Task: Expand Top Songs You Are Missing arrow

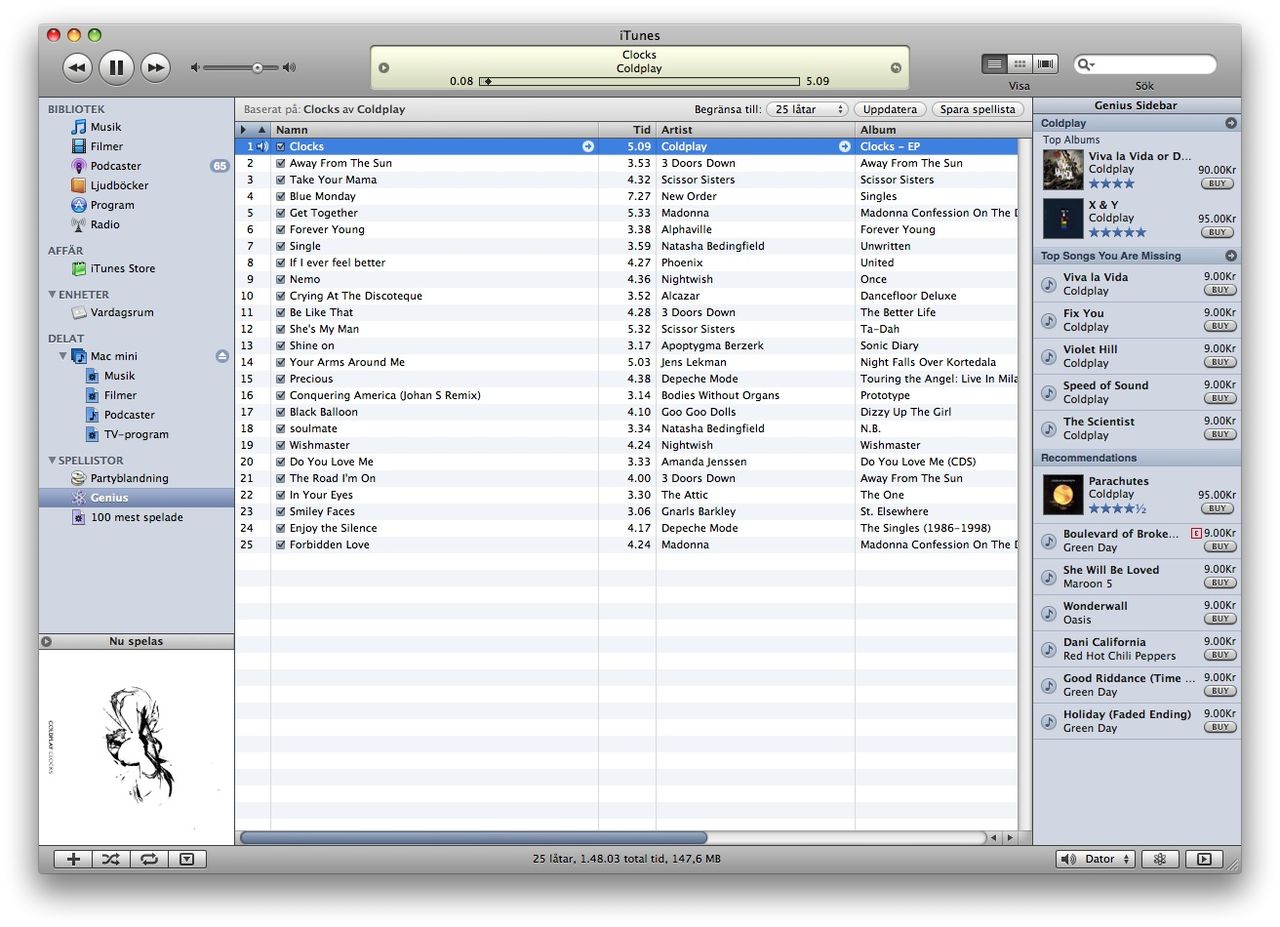Action: coord(1231,256)
